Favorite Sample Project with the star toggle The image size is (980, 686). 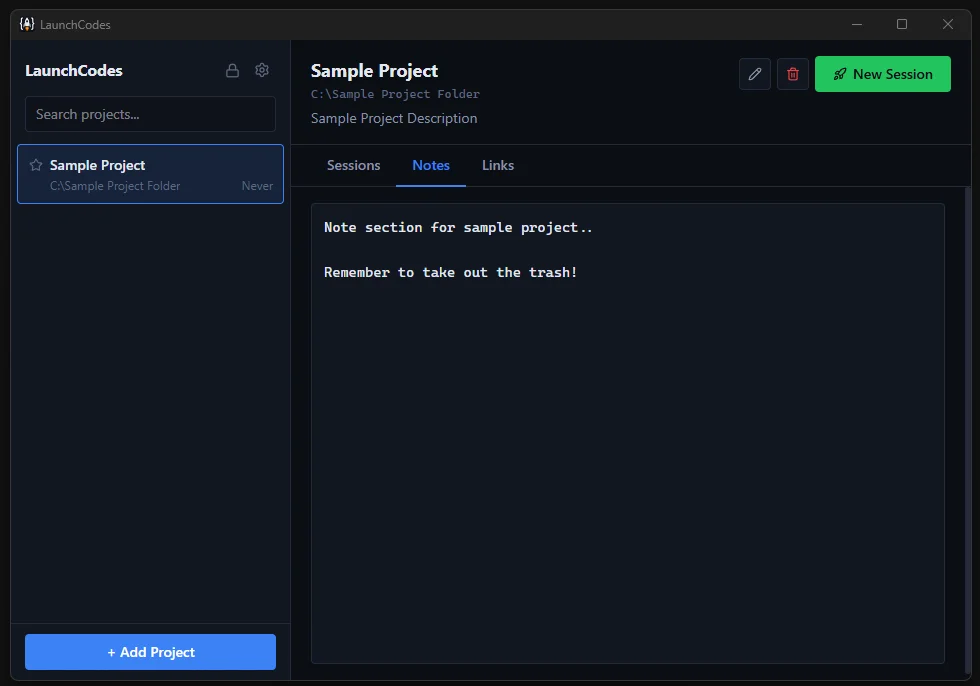(x=35, y=165)
